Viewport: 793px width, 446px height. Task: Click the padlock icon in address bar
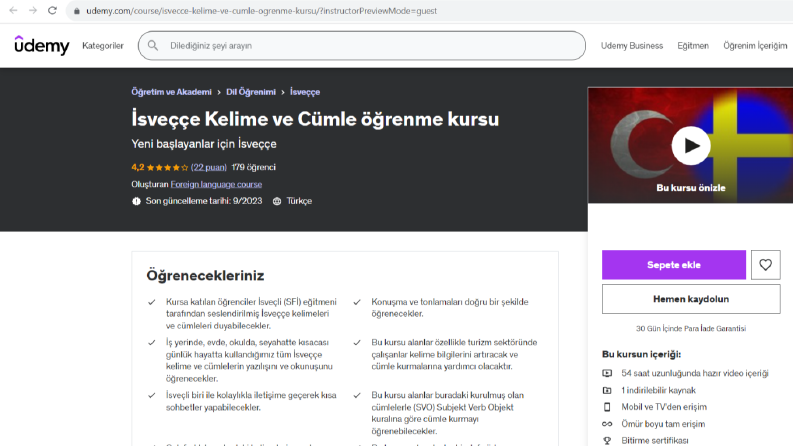(x=77, y=11)
